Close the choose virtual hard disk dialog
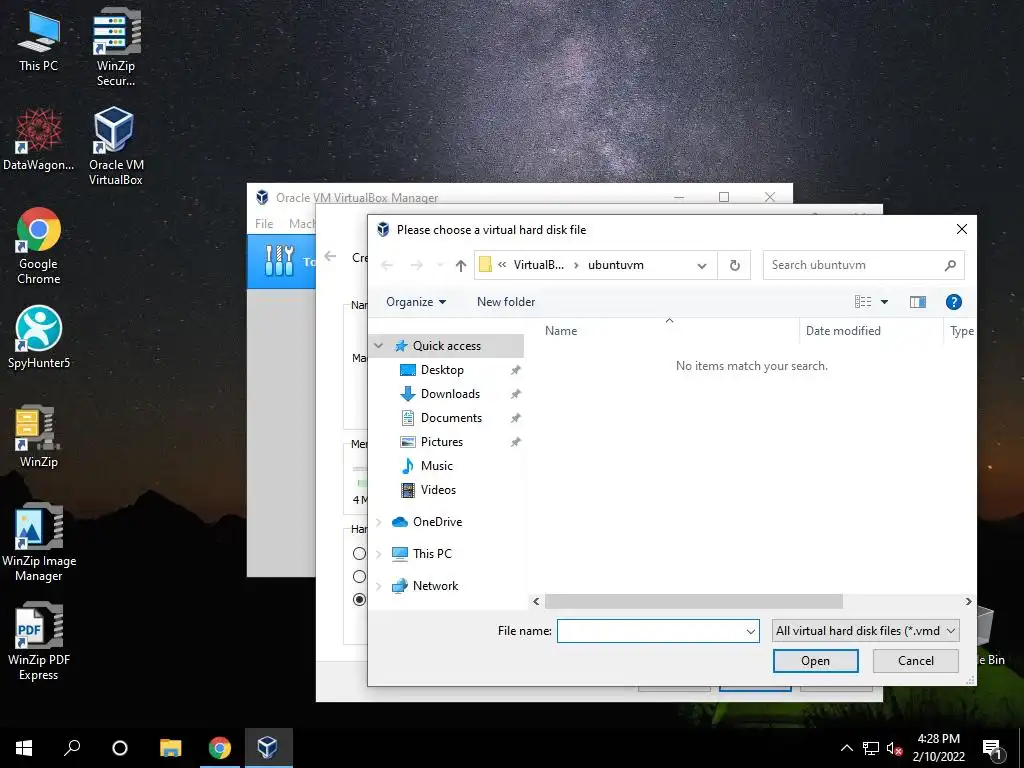The width and height of the screenshot is (1024, 768). click(x=961, y=229)
